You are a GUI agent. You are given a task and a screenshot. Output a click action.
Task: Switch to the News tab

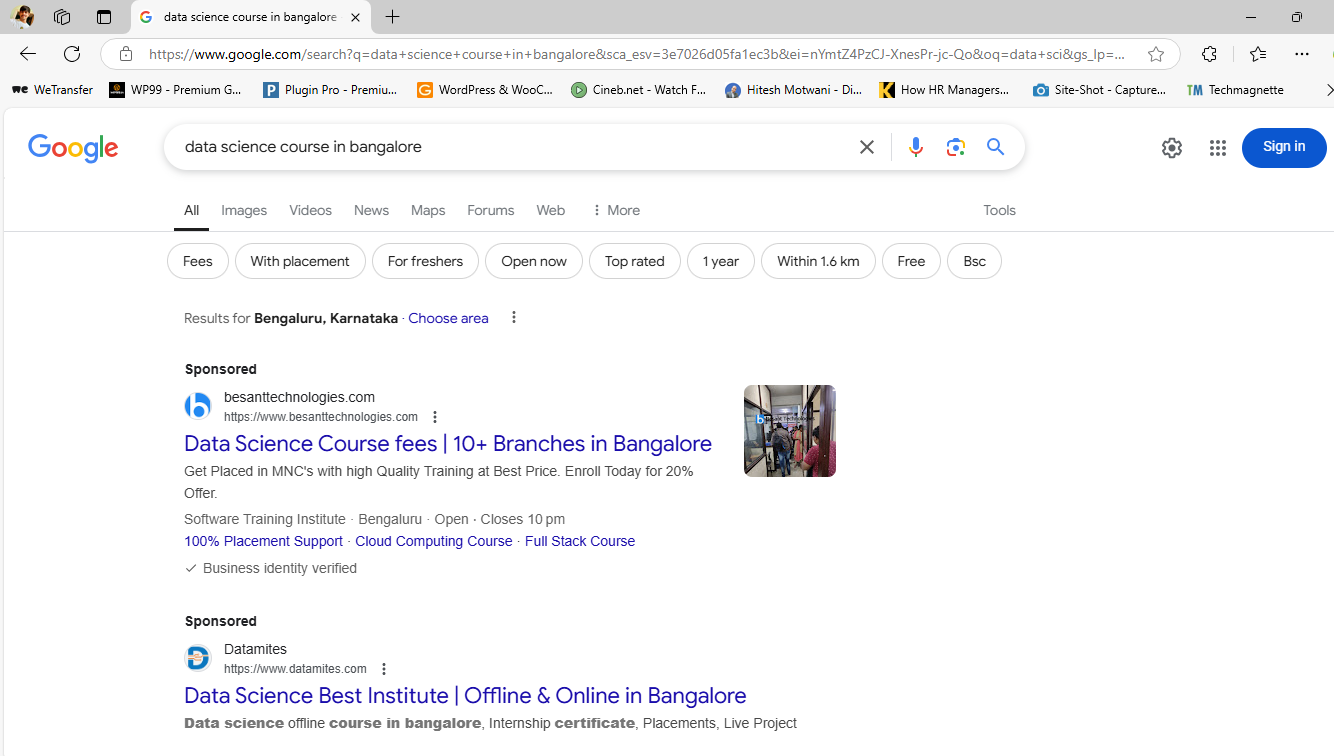click(x=371, y=210)
